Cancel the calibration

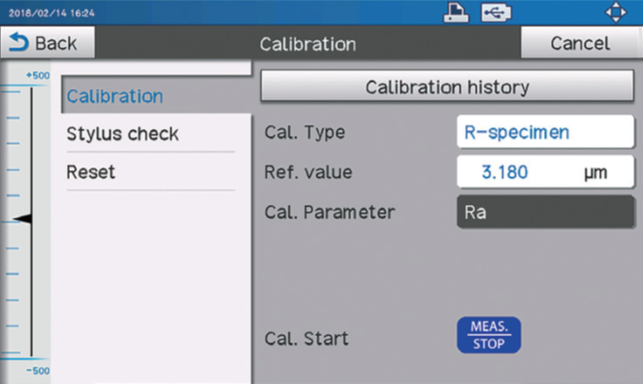pos(581,43)
